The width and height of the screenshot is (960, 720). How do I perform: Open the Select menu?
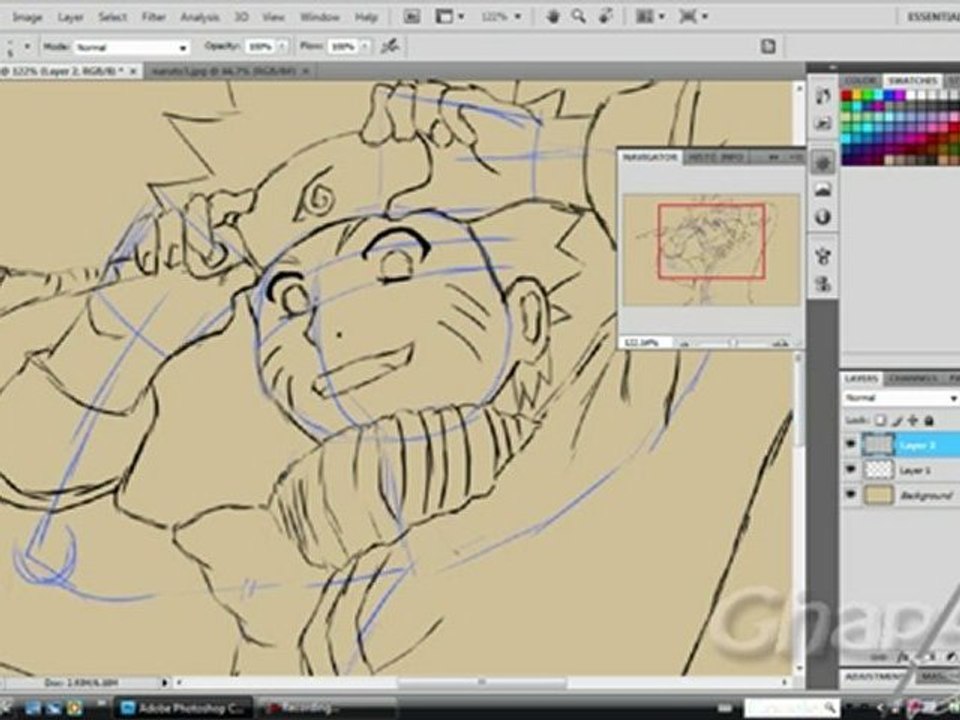pyautogui.click(x=113, y=17)
